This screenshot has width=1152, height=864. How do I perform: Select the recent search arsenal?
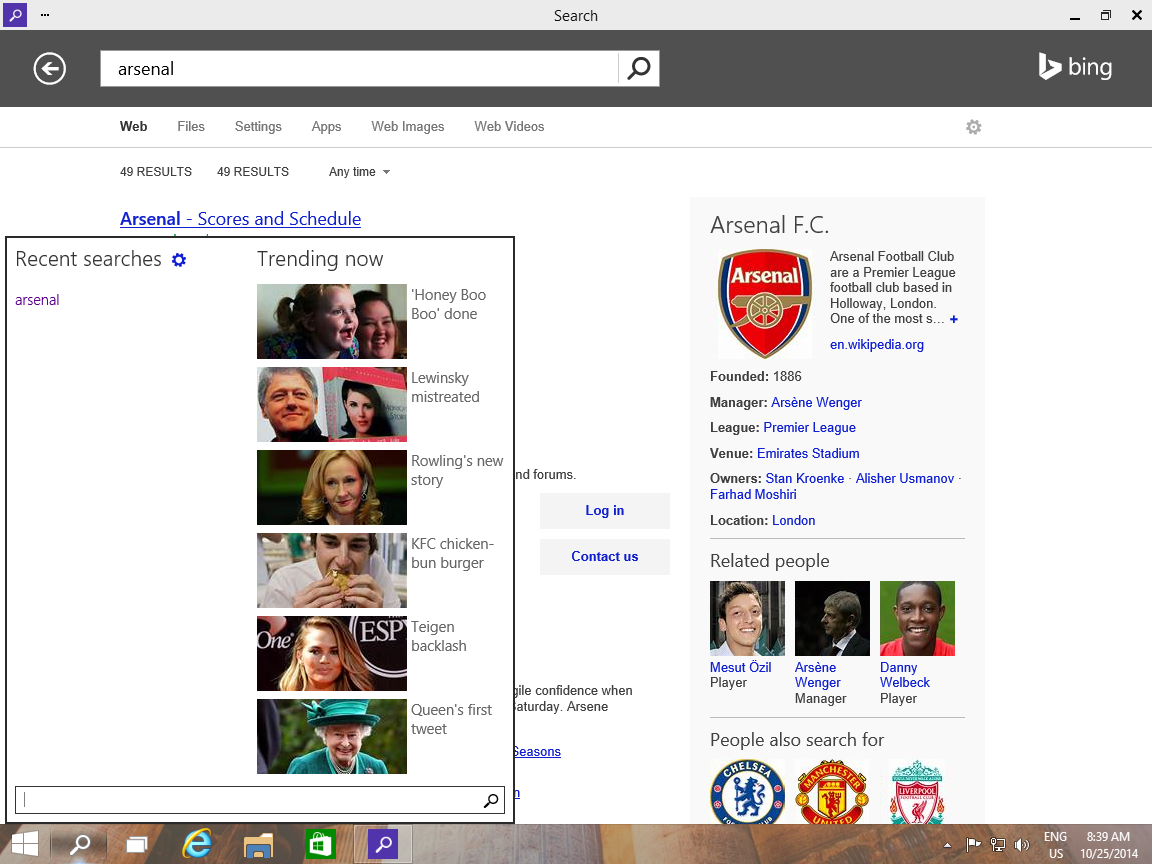tap(37, 300)
